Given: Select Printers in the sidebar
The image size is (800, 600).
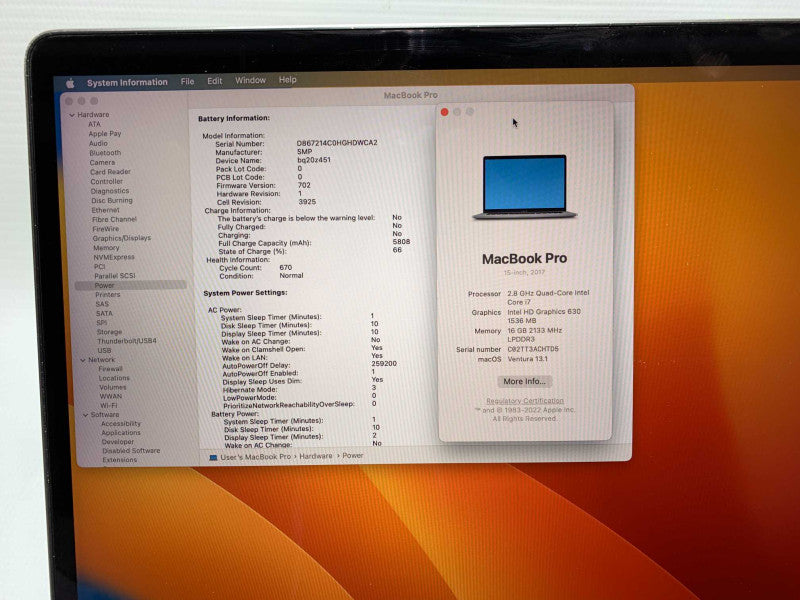Looking at the screenshot, I should point(108,294).
